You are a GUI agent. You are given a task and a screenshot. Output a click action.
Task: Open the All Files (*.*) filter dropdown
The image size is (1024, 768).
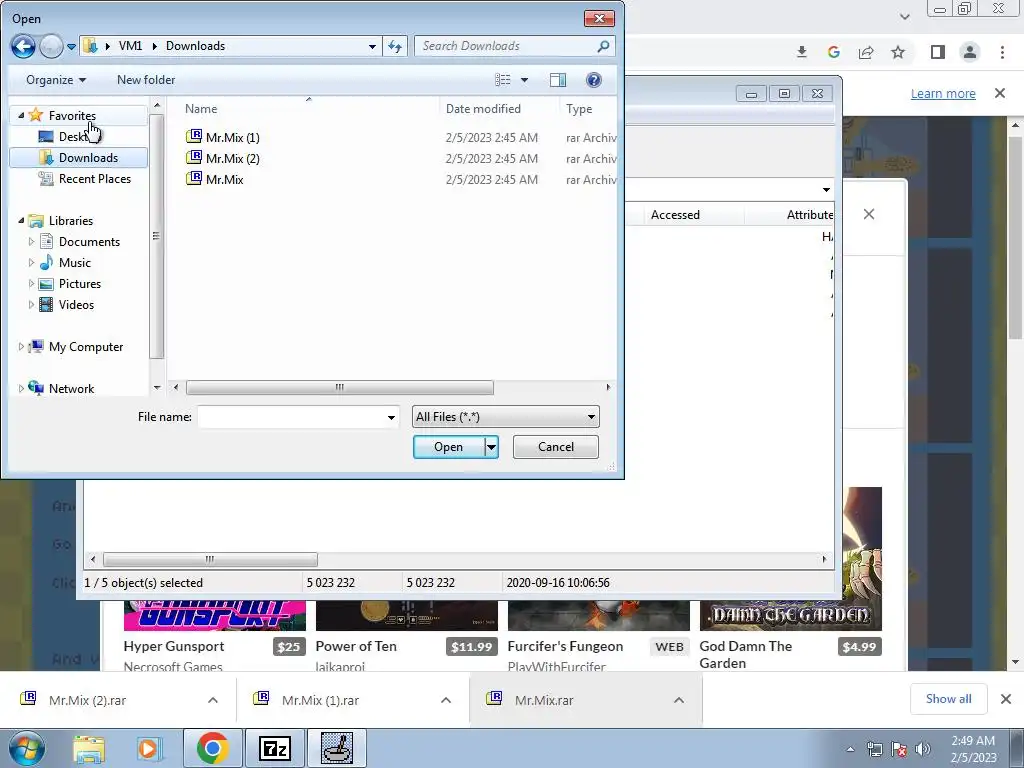tap(505, 417)
